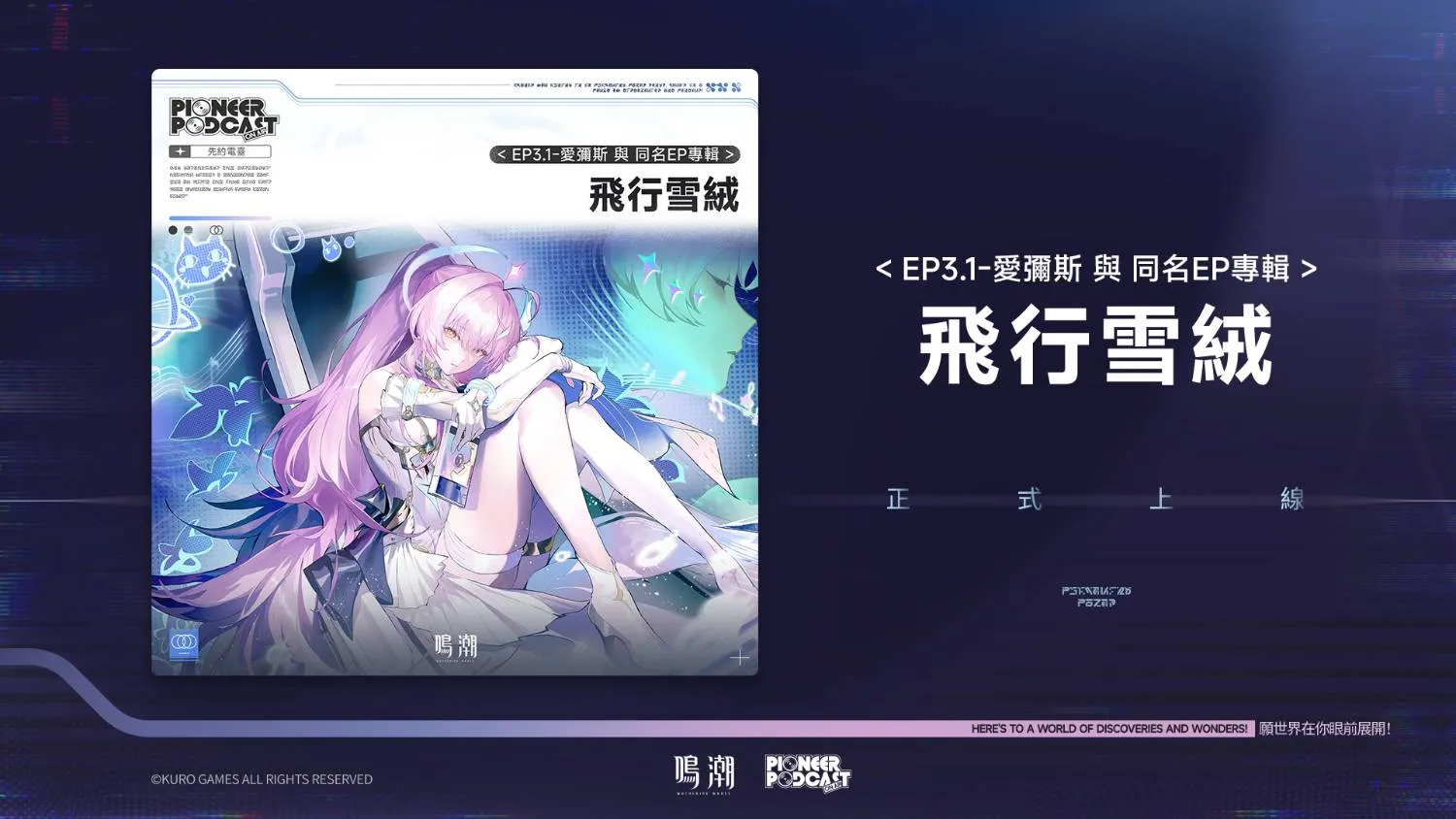
Task: Click the left chevron in cover EP pill
Action: click(x=501, y=155)
